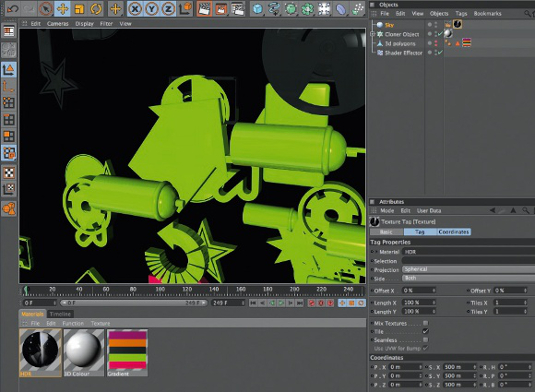The width and height of the screenshot is (535, 392).
Task: Click the purple deformer icon
Action: [341, 9]
